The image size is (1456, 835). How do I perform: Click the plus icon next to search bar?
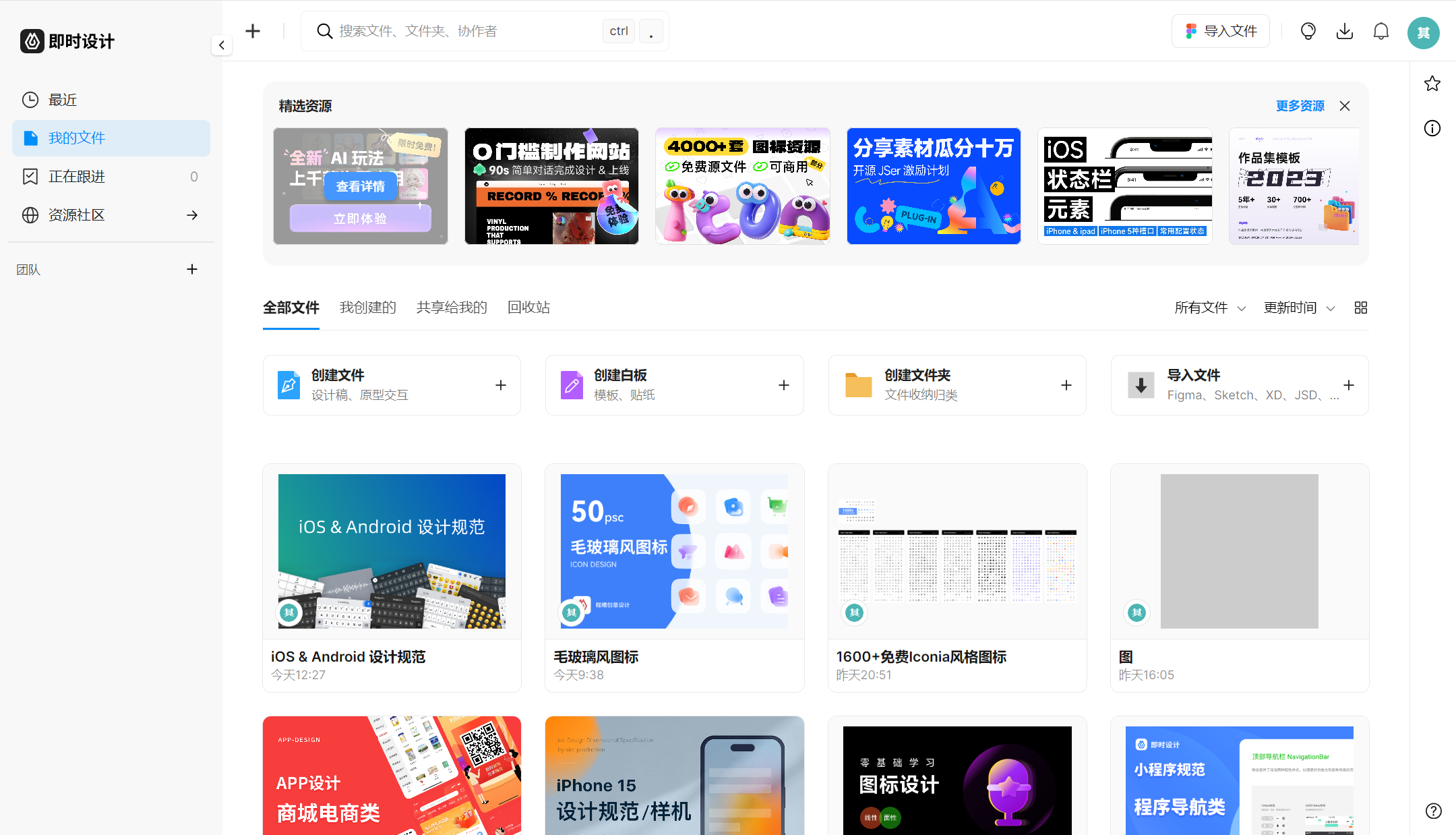(x=253, y=30)
